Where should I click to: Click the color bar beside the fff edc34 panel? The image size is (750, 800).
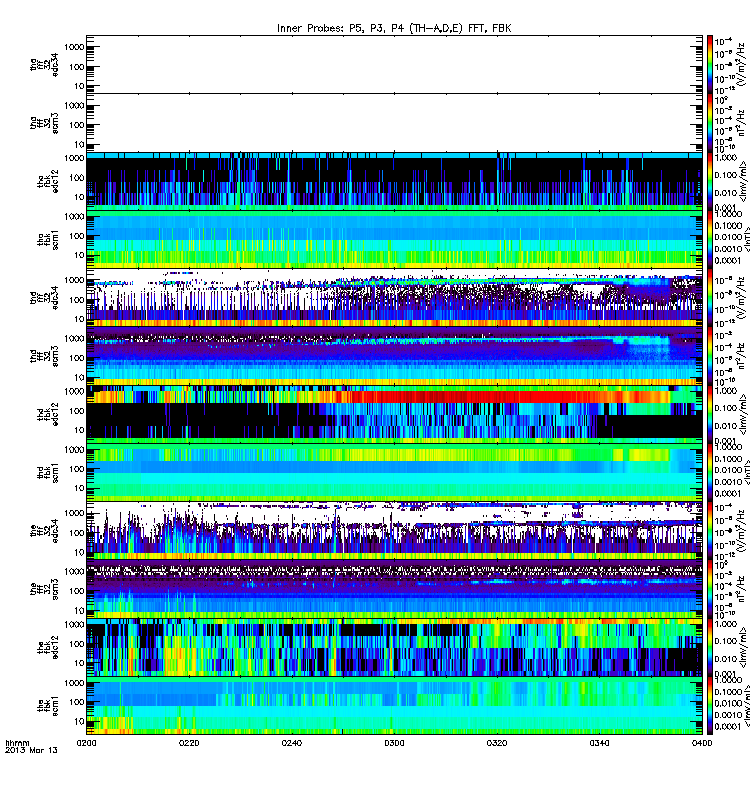pyautogui.click(x=710, y=531)
